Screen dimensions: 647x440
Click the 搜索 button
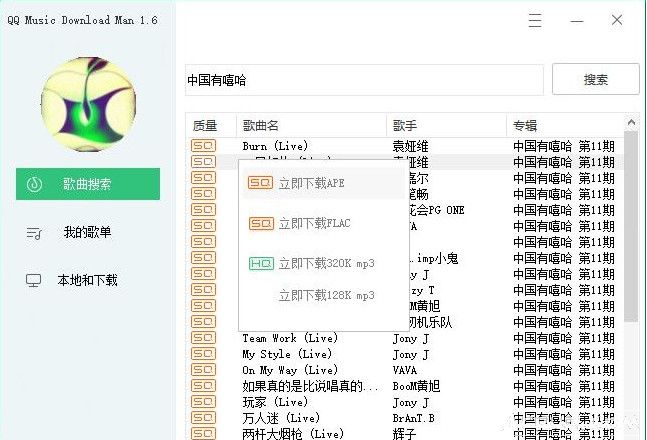(595, 79)
